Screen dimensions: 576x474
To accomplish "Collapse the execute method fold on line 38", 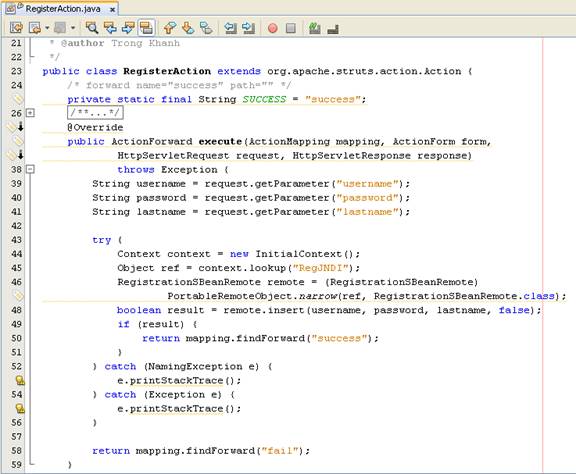I will 30,169.
